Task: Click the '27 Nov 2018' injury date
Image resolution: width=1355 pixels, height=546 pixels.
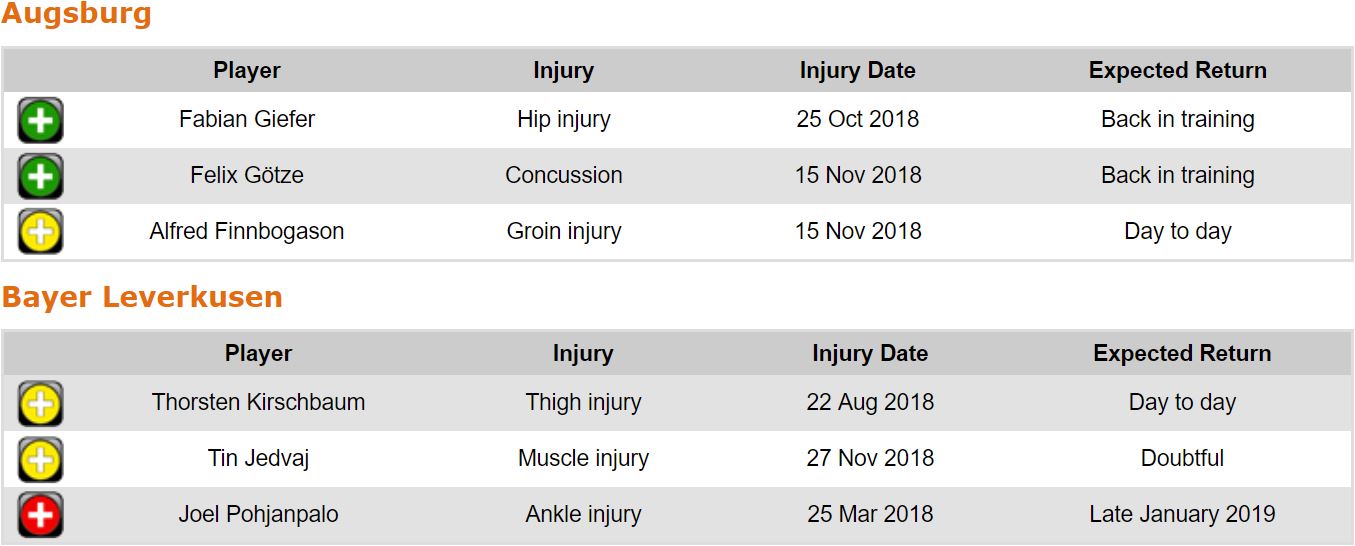Action: 870,459
